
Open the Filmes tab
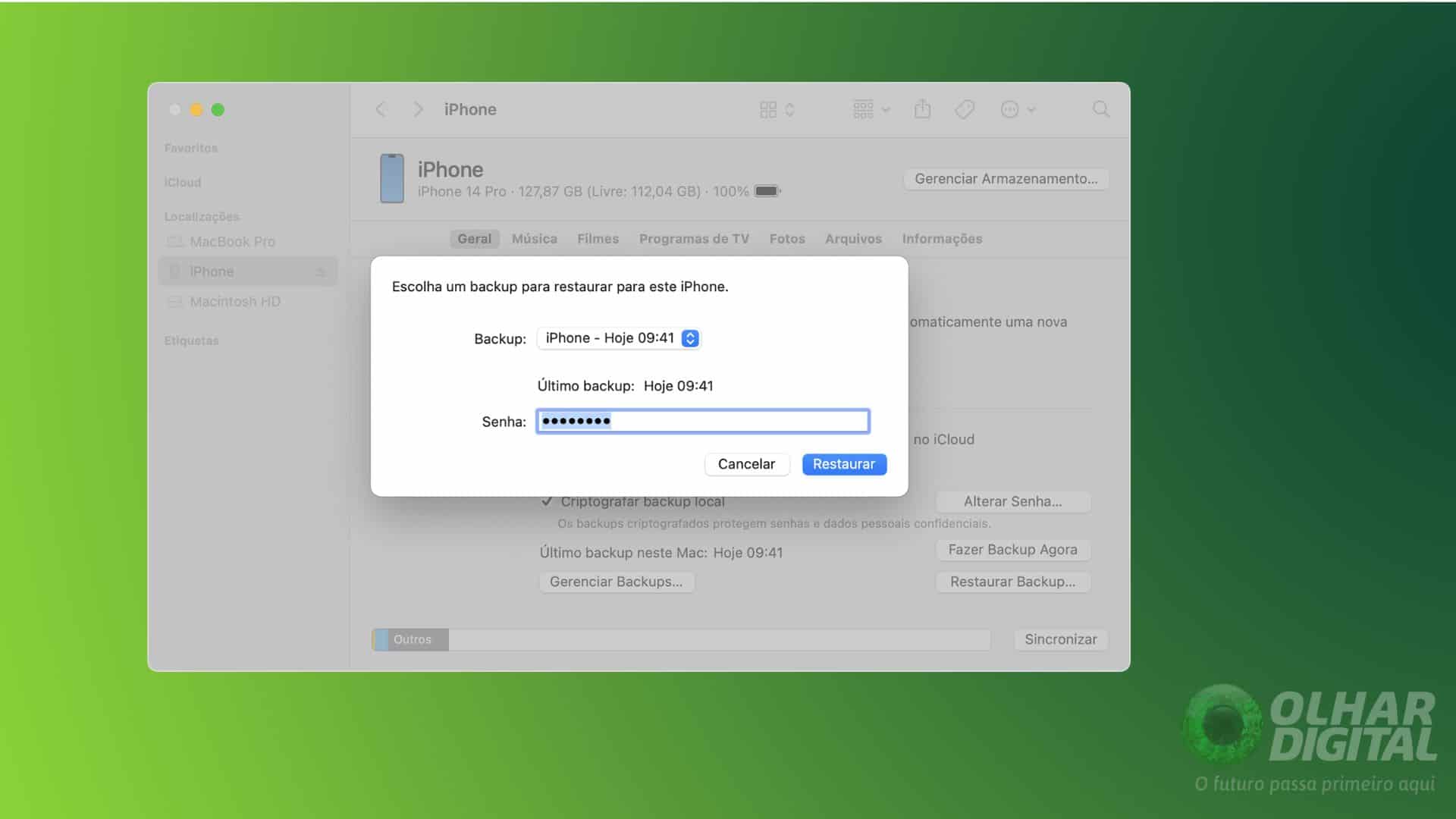coord(598,239)
